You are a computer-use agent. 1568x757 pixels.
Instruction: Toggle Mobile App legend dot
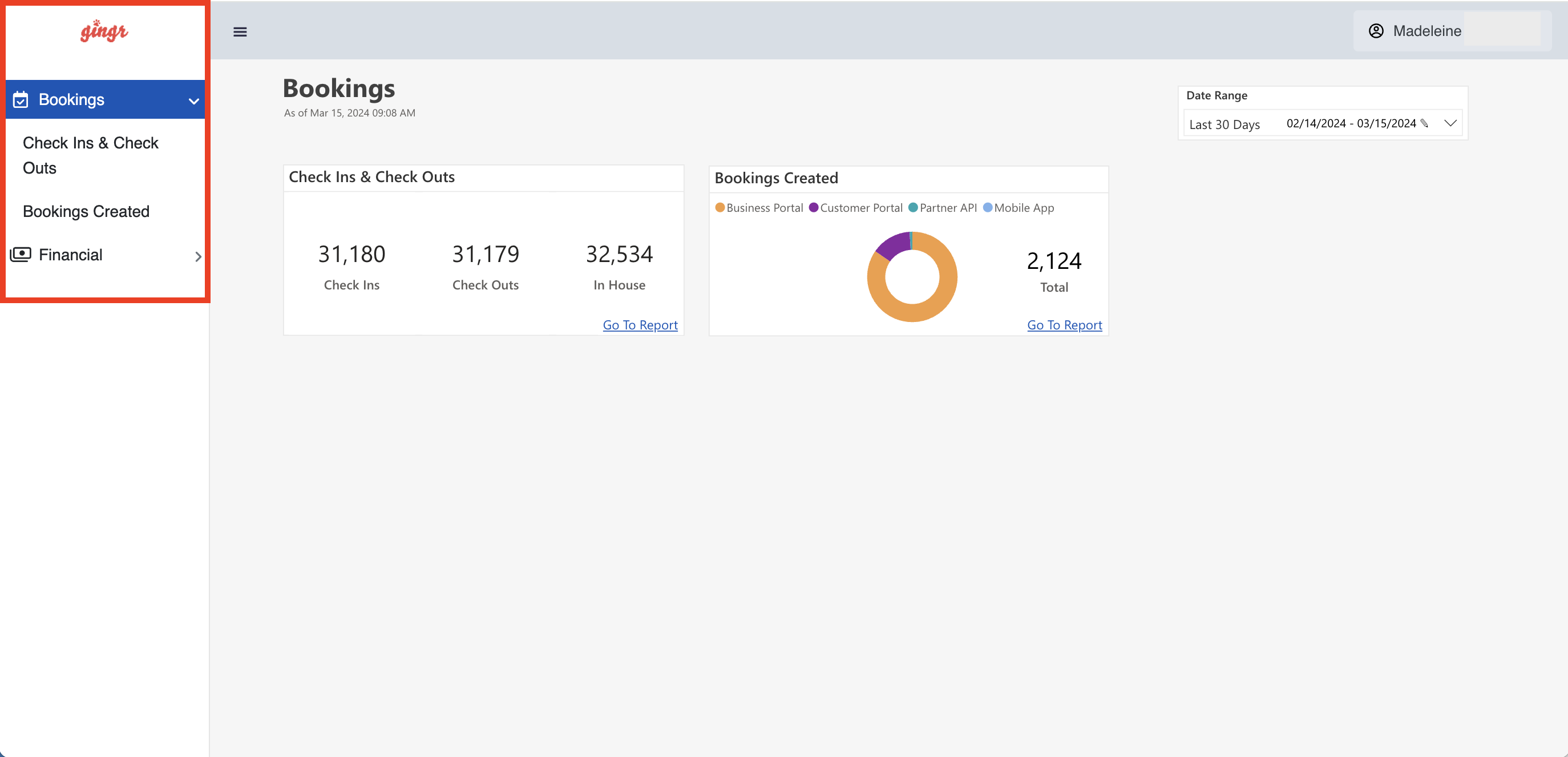[988, 208]
